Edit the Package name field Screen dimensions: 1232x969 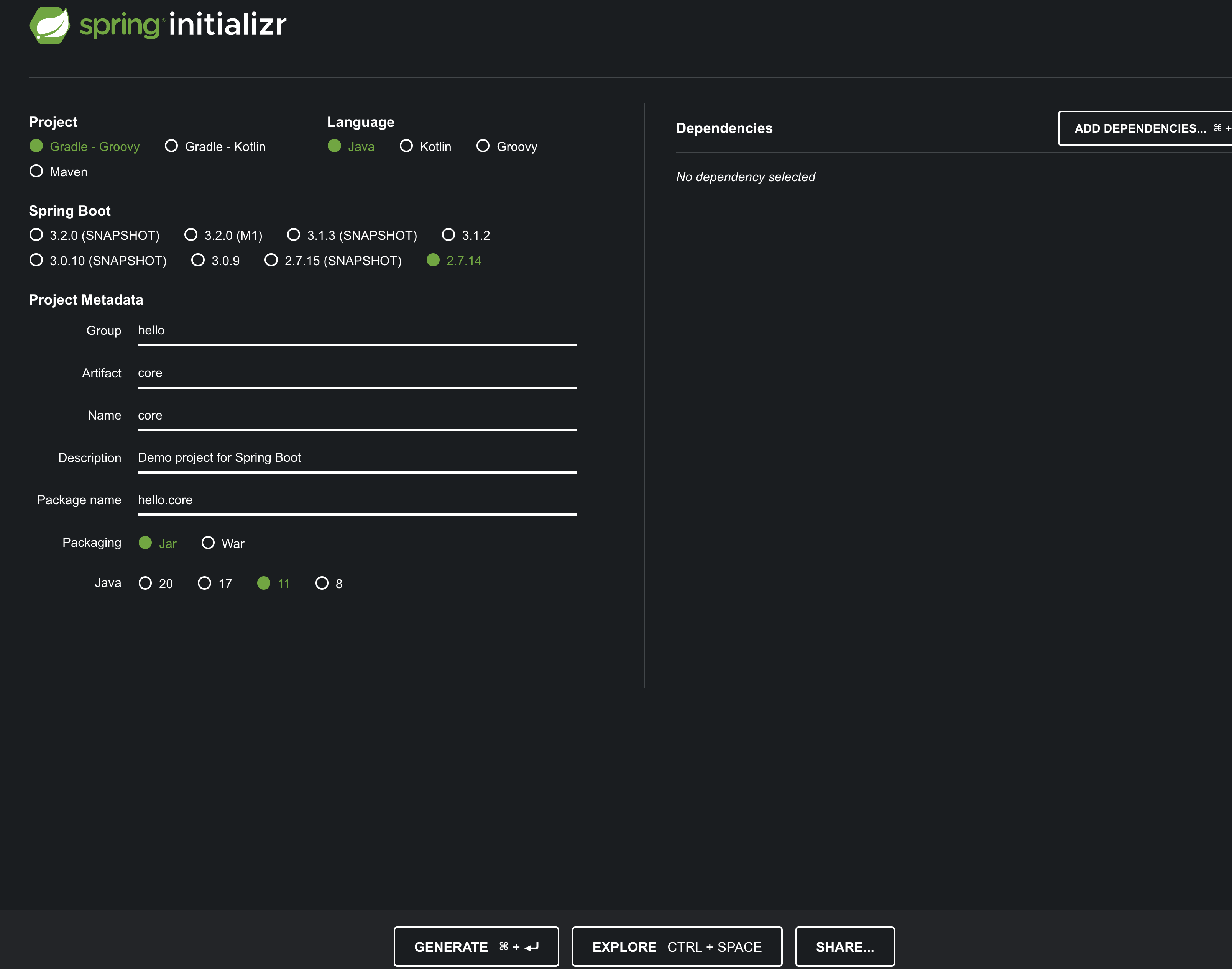point(357,501)
